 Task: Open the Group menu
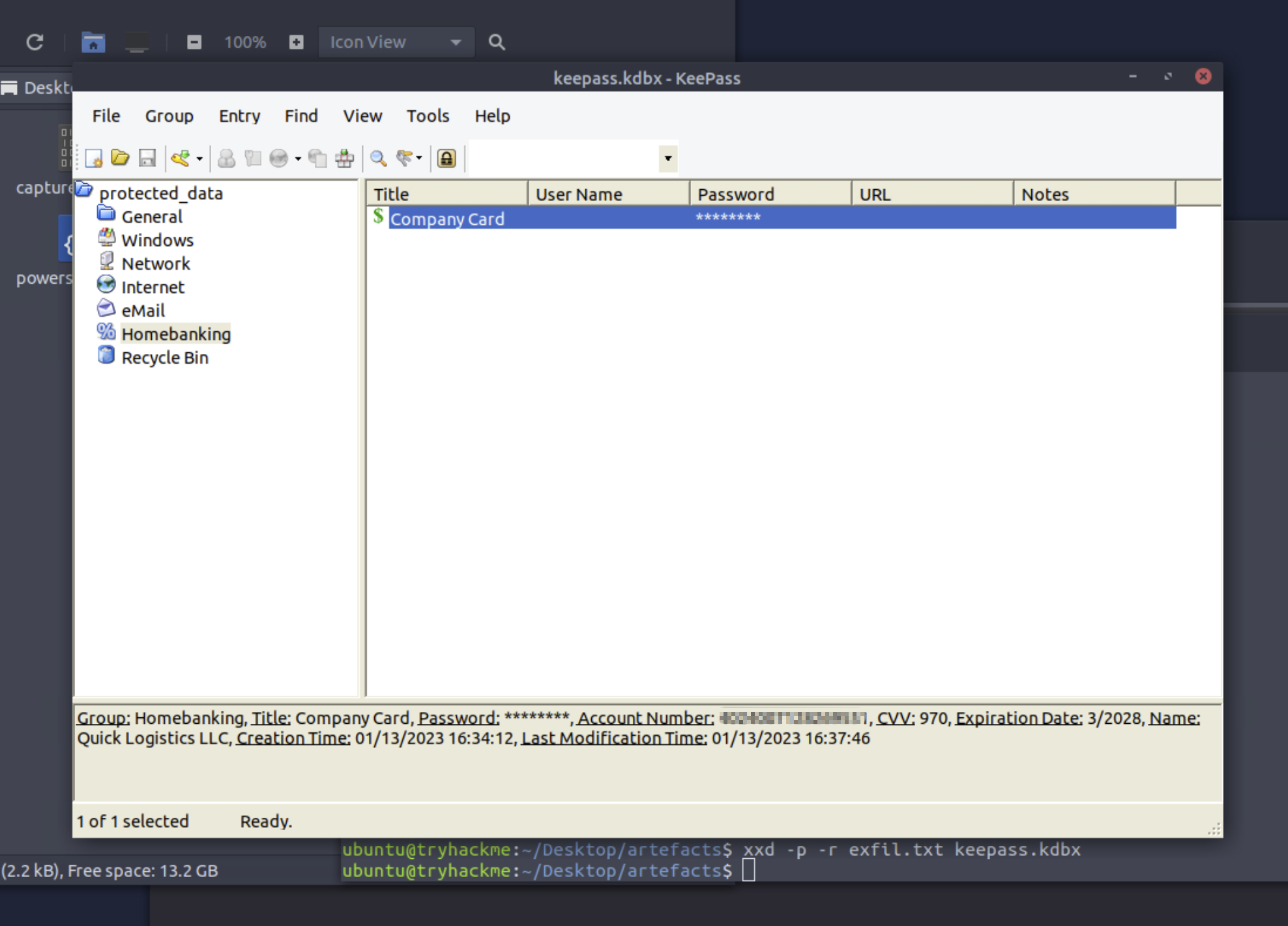(169, 116)
